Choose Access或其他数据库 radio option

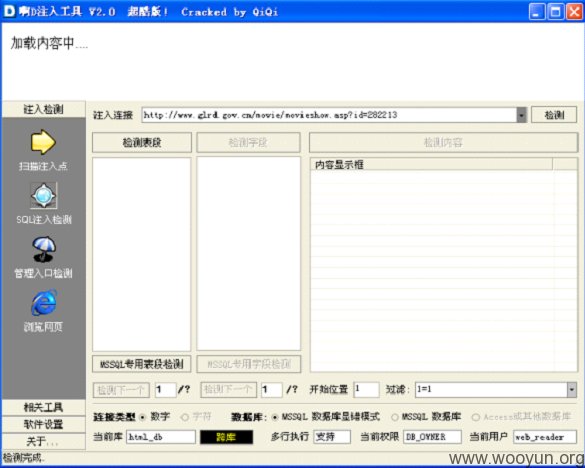coord(476,417)
